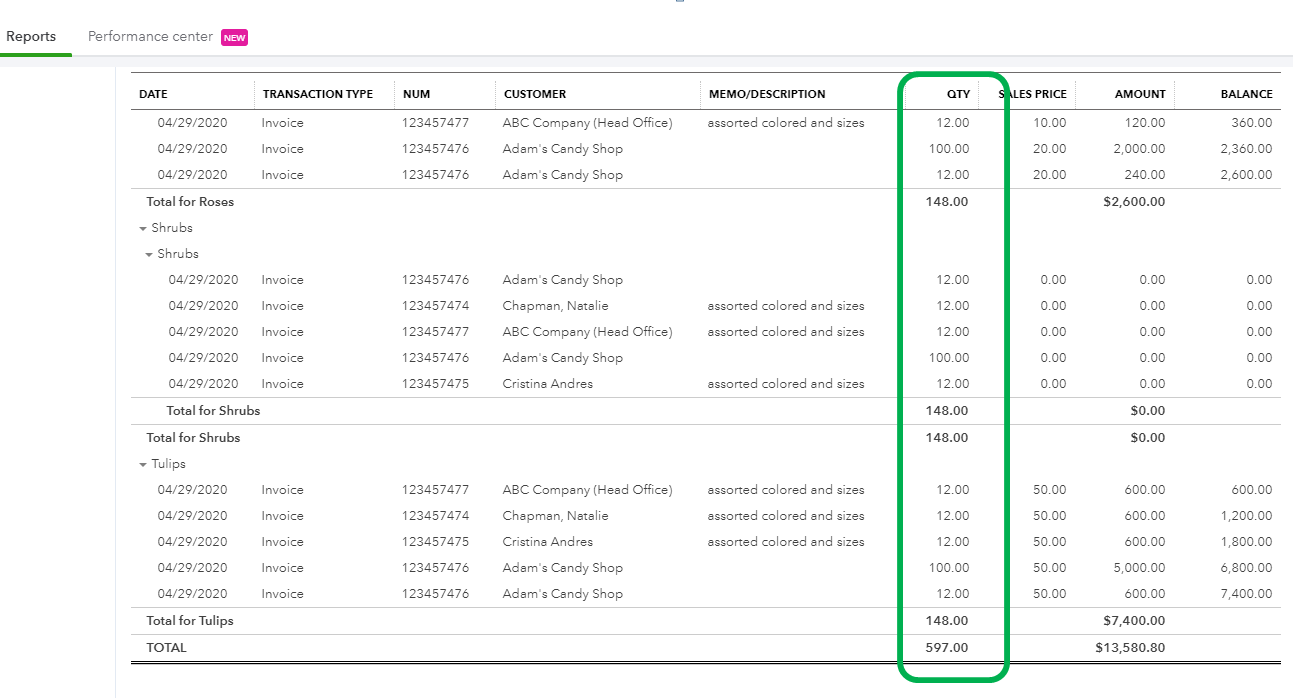The image size is (1293, 698).
Task: Switch to Performance center tab
Action: tap(150, 37)
